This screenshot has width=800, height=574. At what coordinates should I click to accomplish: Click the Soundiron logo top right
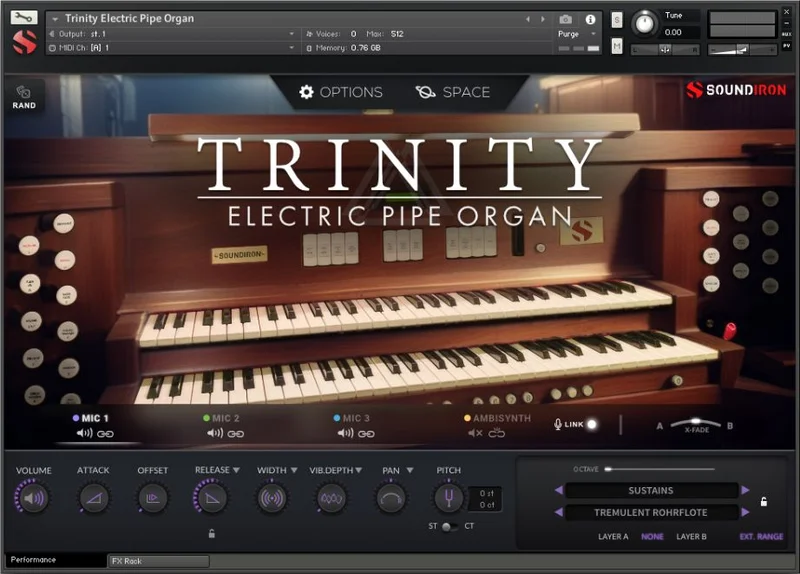pos(736,90)
